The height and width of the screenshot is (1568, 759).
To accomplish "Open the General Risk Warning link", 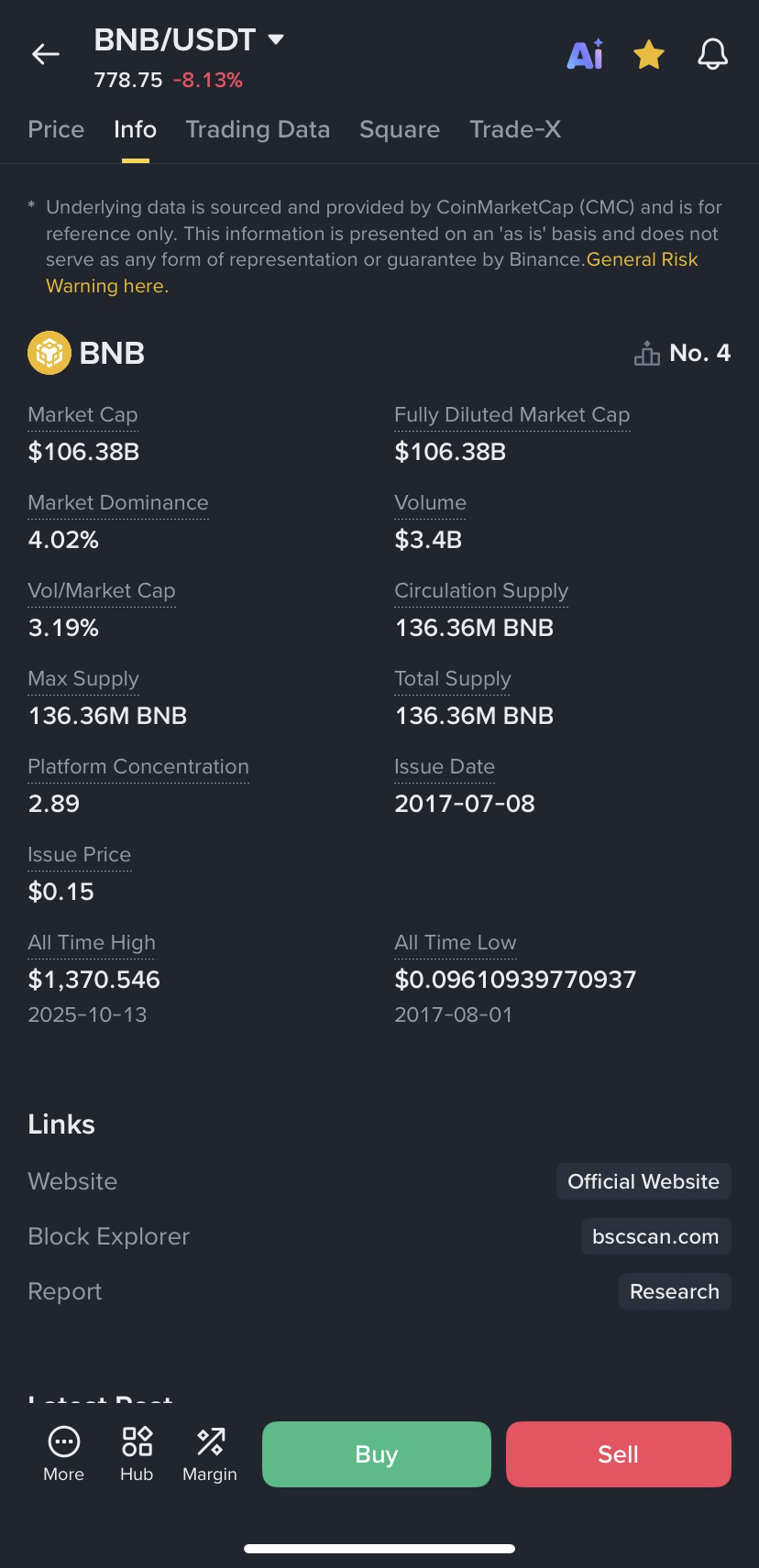I will tap(642, 260).
